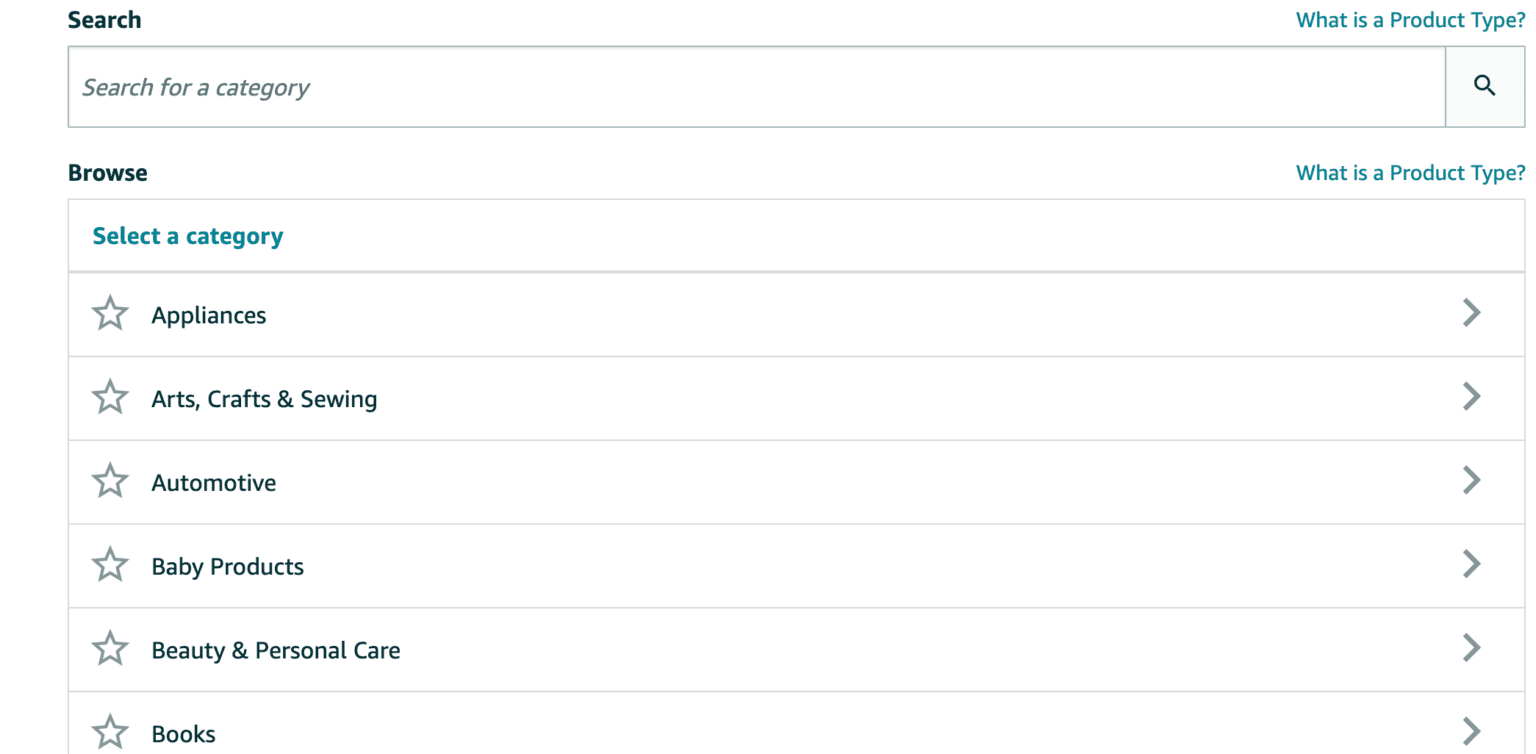Star the Arts, Crafts & Sewing category
Image resolution: width=1536 pixels, height=754 pixels.
tap(110, 398)
